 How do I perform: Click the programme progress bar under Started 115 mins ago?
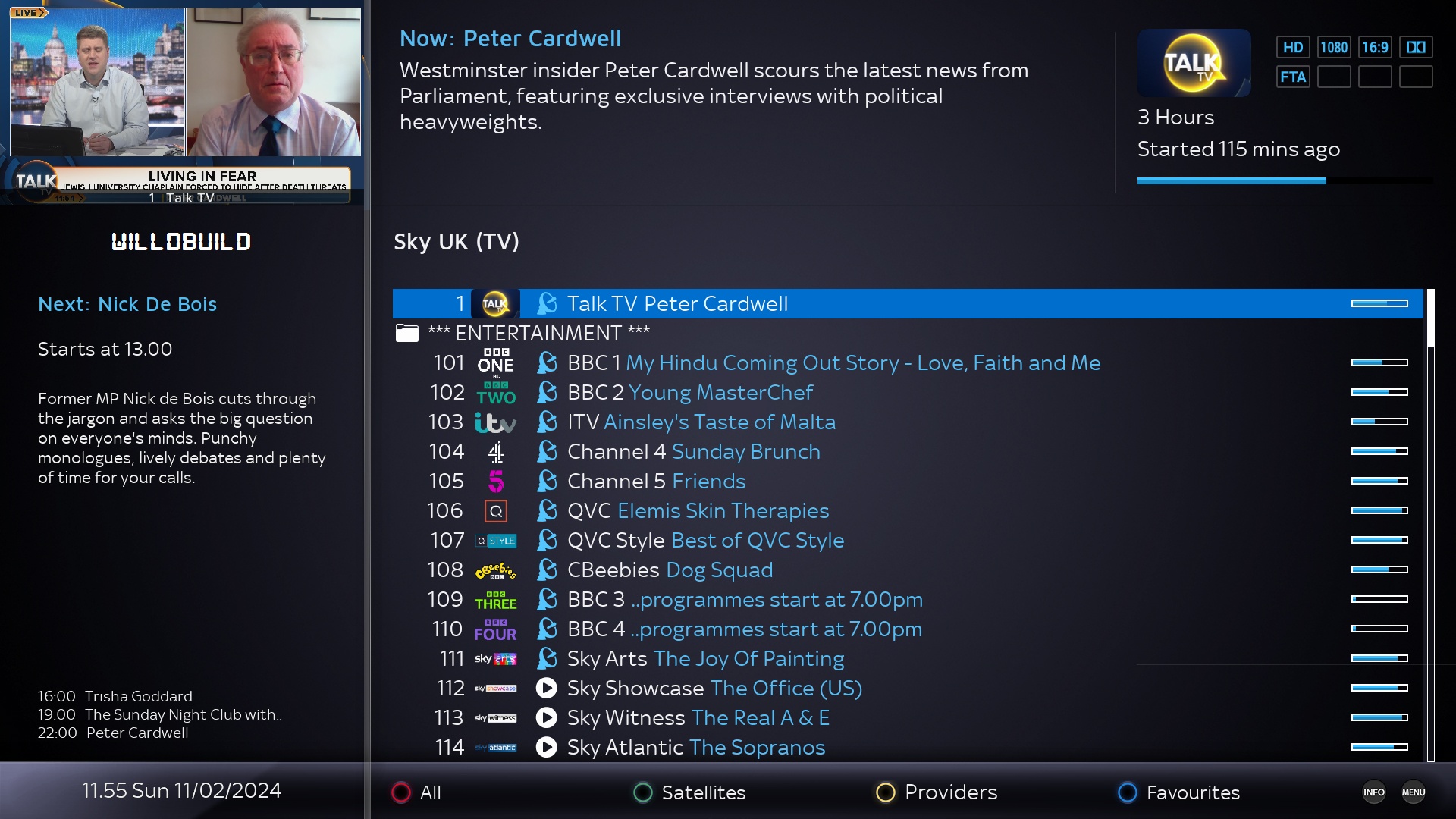[1285, 180]
